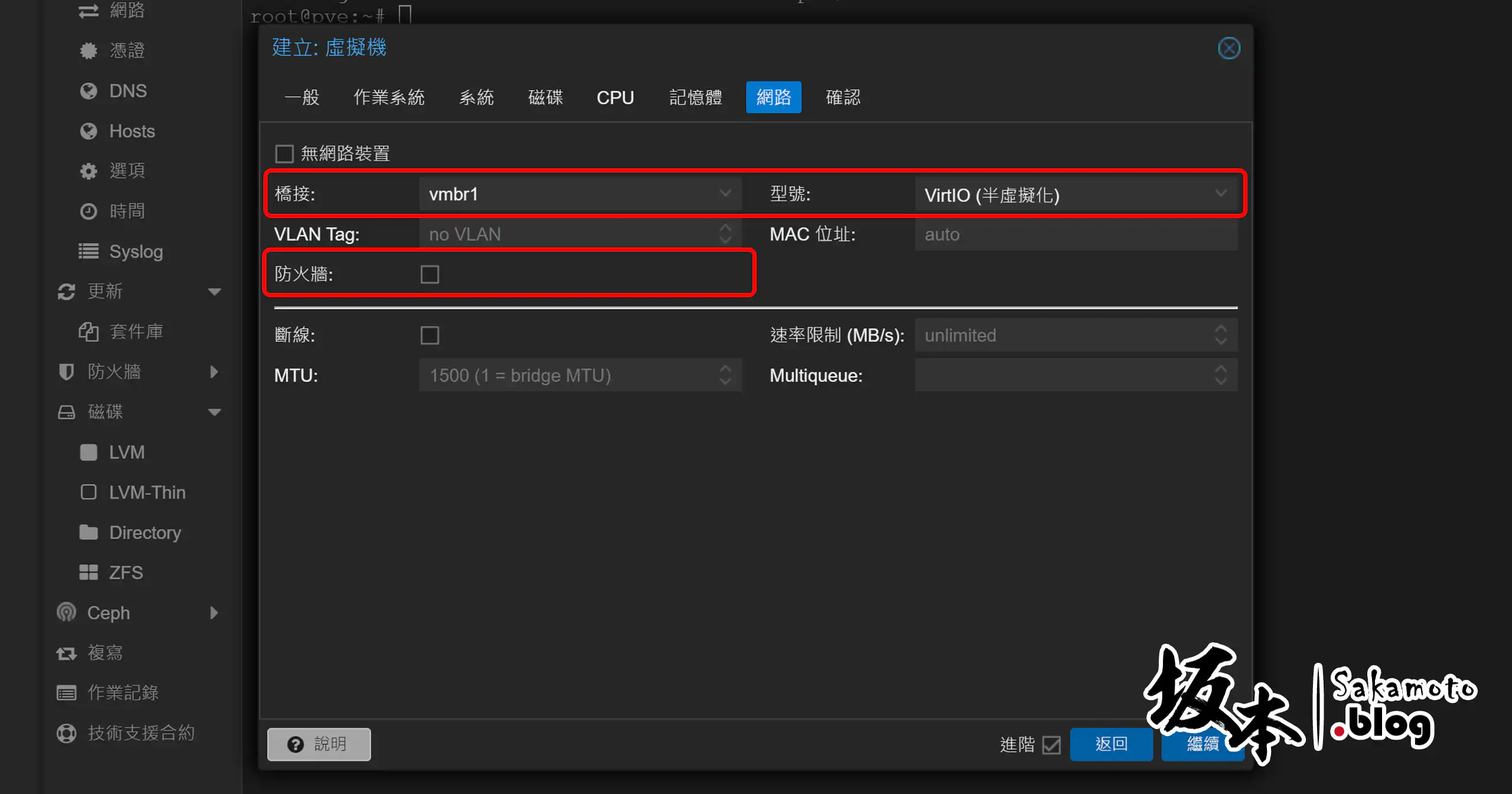Open the 說明 help dialog

tap(318, 744)
